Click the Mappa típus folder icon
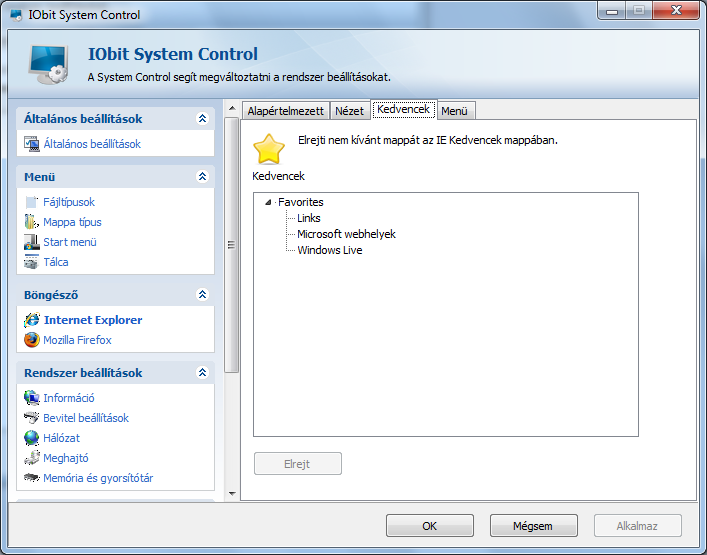Viewport: 707px width, 555px height. 32,222
